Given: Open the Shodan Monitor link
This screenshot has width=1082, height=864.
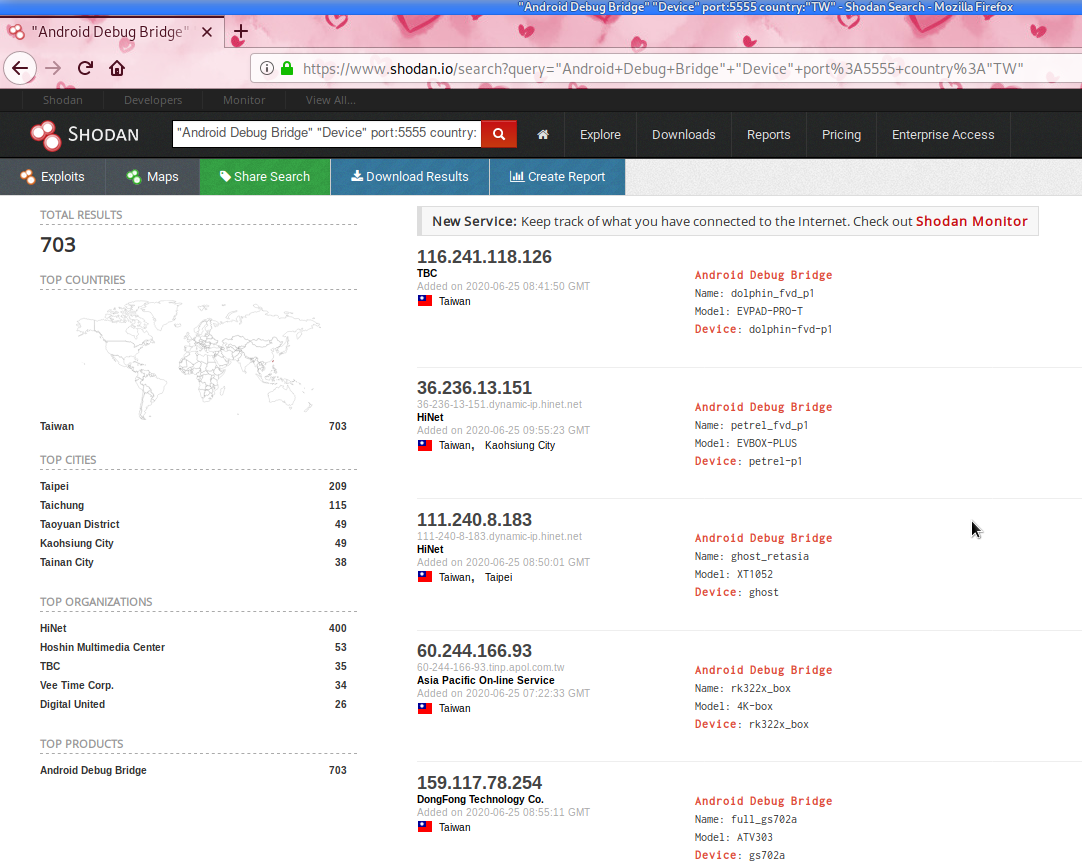Looking at the screenshot, I should [971, 221].
